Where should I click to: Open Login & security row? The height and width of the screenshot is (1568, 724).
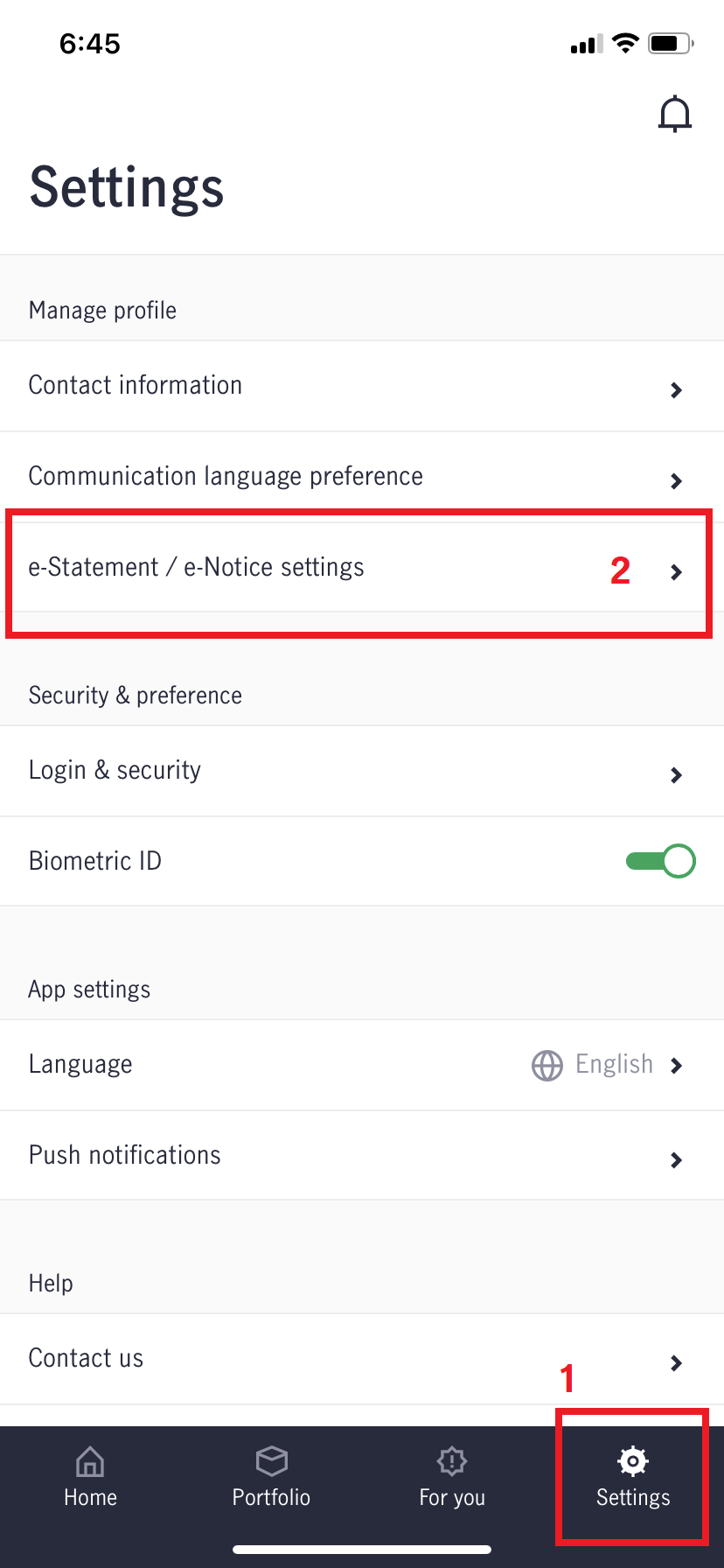point(362,771)
